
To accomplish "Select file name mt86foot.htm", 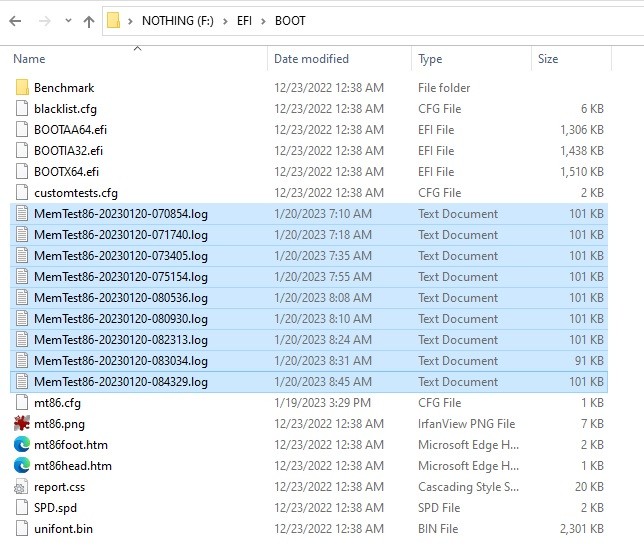I will coord(71,445).
